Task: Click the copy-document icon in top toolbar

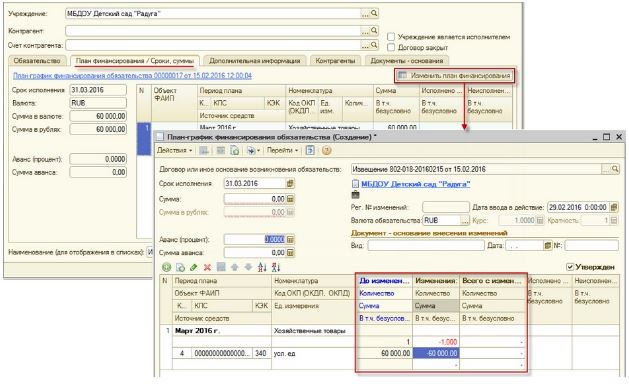Action: click(x=235, y=150)
